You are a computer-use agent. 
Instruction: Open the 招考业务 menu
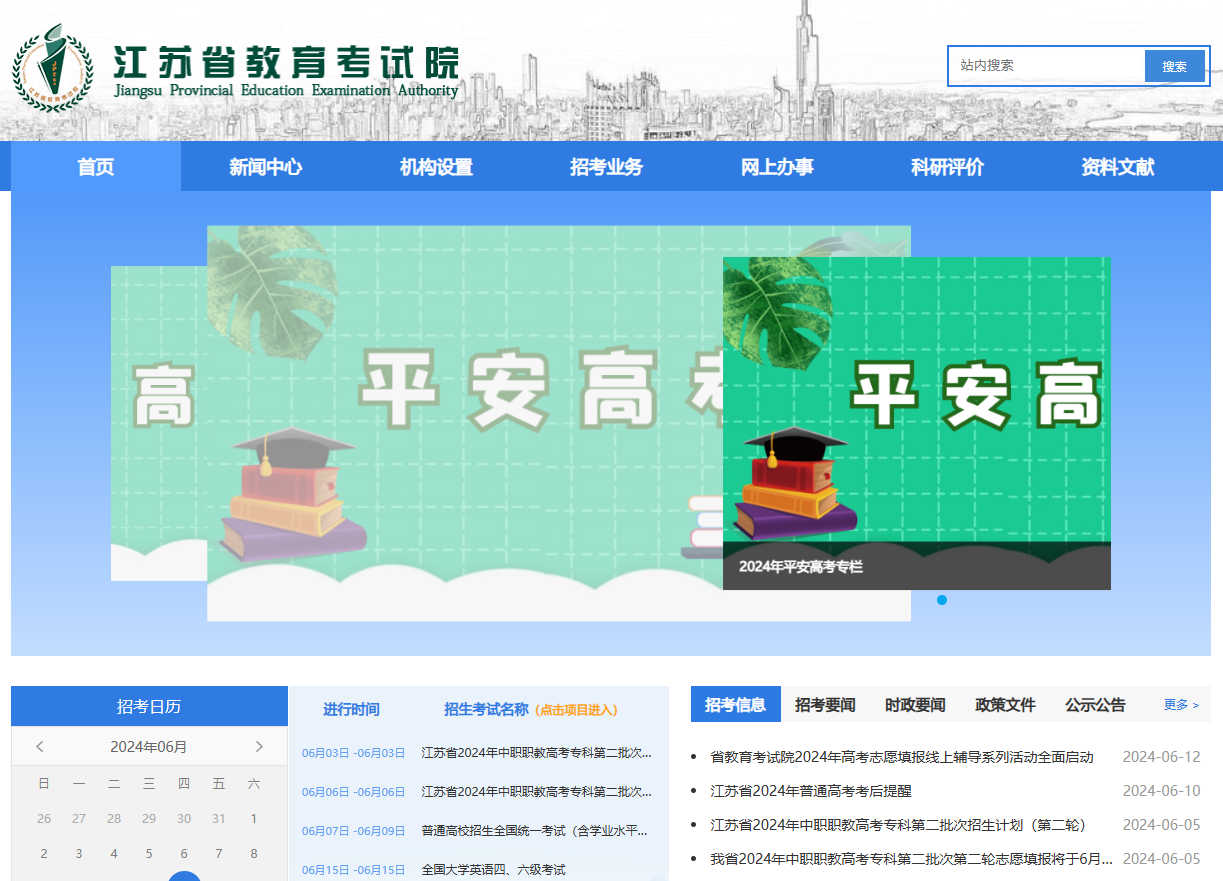click(607, 167)
